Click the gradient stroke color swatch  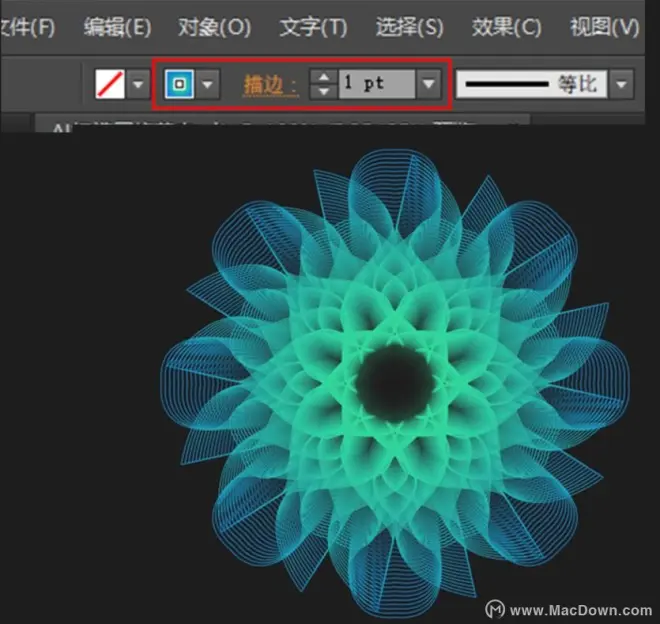179,84
